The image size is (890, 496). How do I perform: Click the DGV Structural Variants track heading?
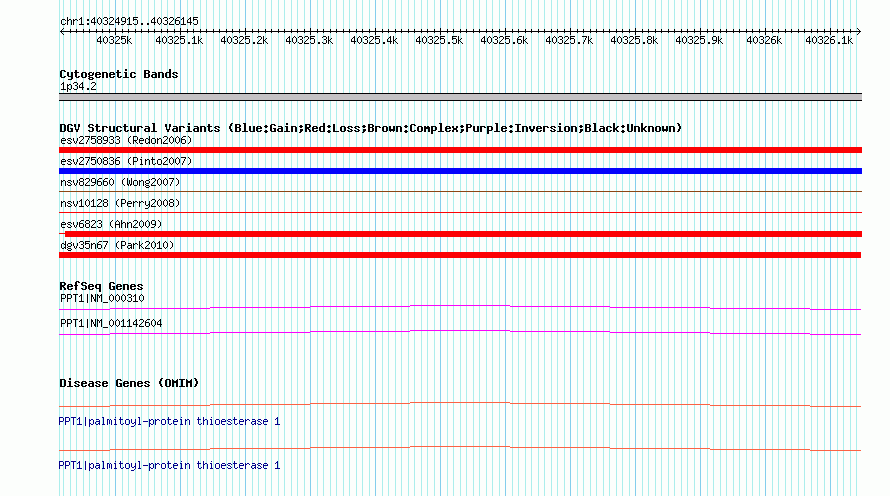tap(371, 128)
